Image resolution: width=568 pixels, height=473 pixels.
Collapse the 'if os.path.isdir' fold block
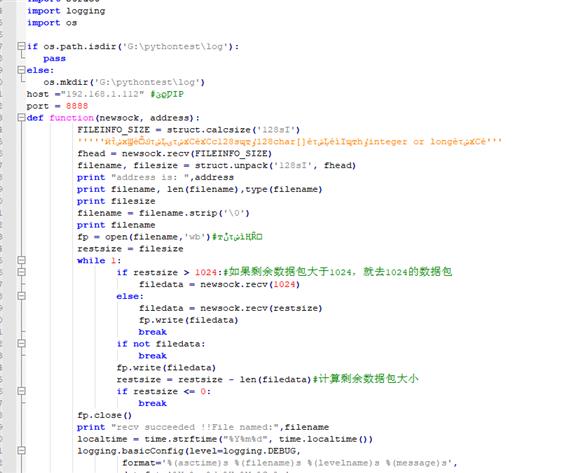(x=21, y=46)
